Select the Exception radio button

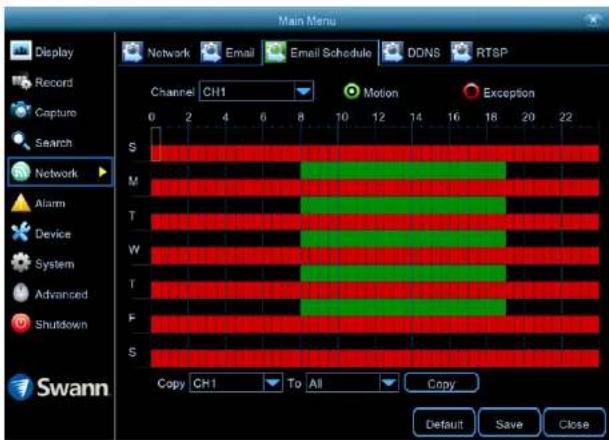471,92
